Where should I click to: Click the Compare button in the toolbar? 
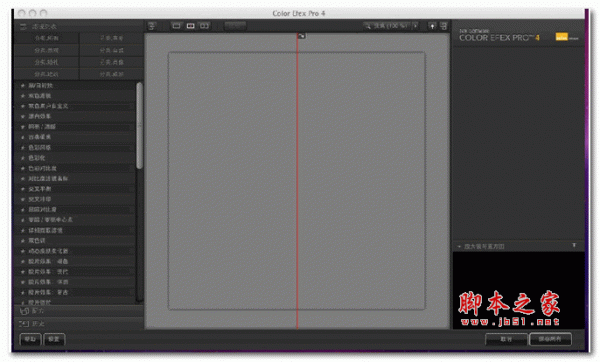coord(235,26)
